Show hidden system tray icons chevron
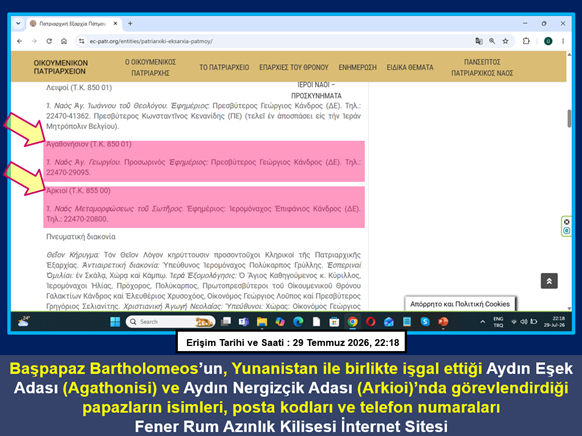 pyautogui.click(x=483, y=322)
